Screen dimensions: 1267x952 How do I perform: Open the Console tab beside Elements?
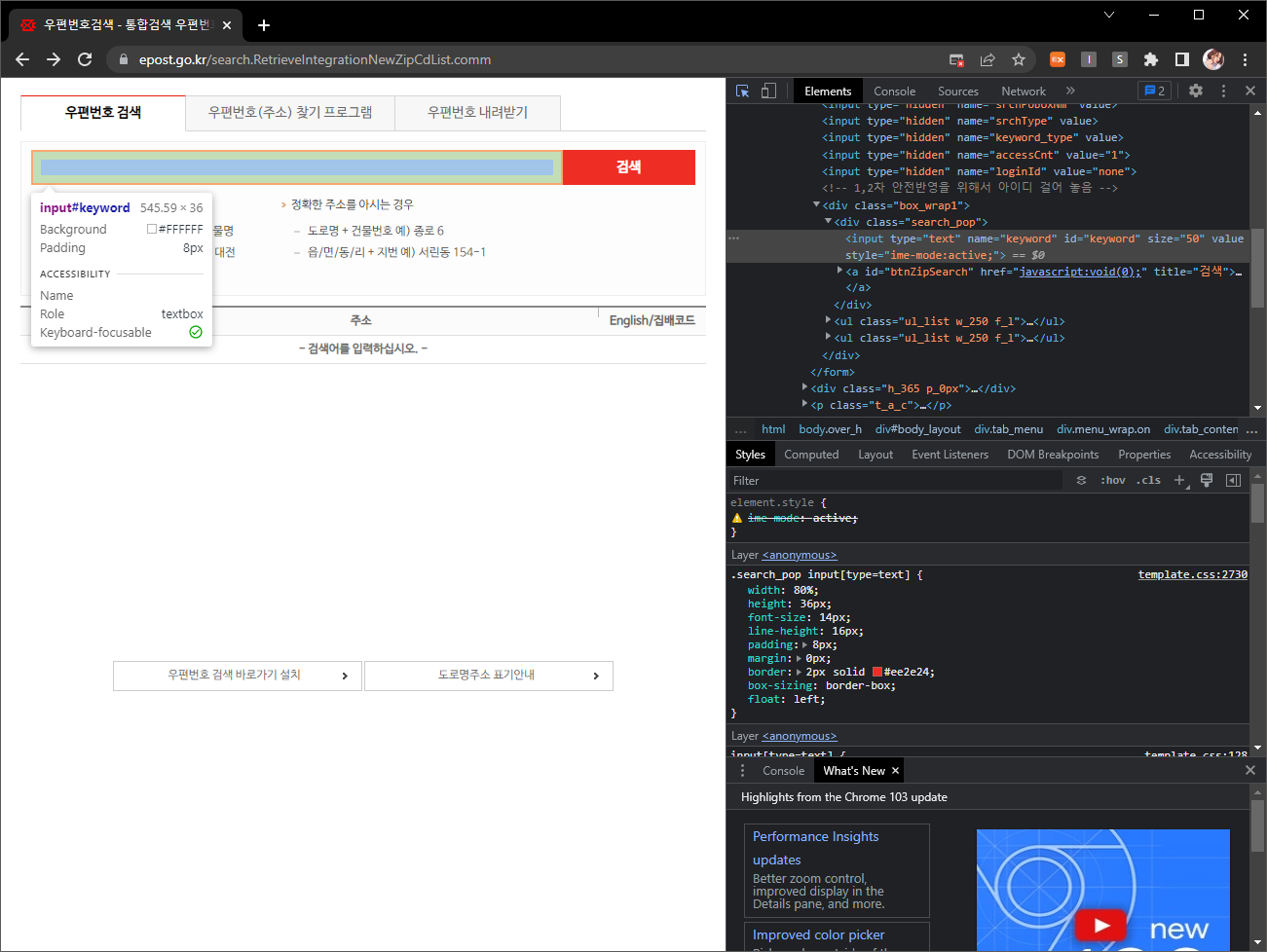(x=894, y=91)
